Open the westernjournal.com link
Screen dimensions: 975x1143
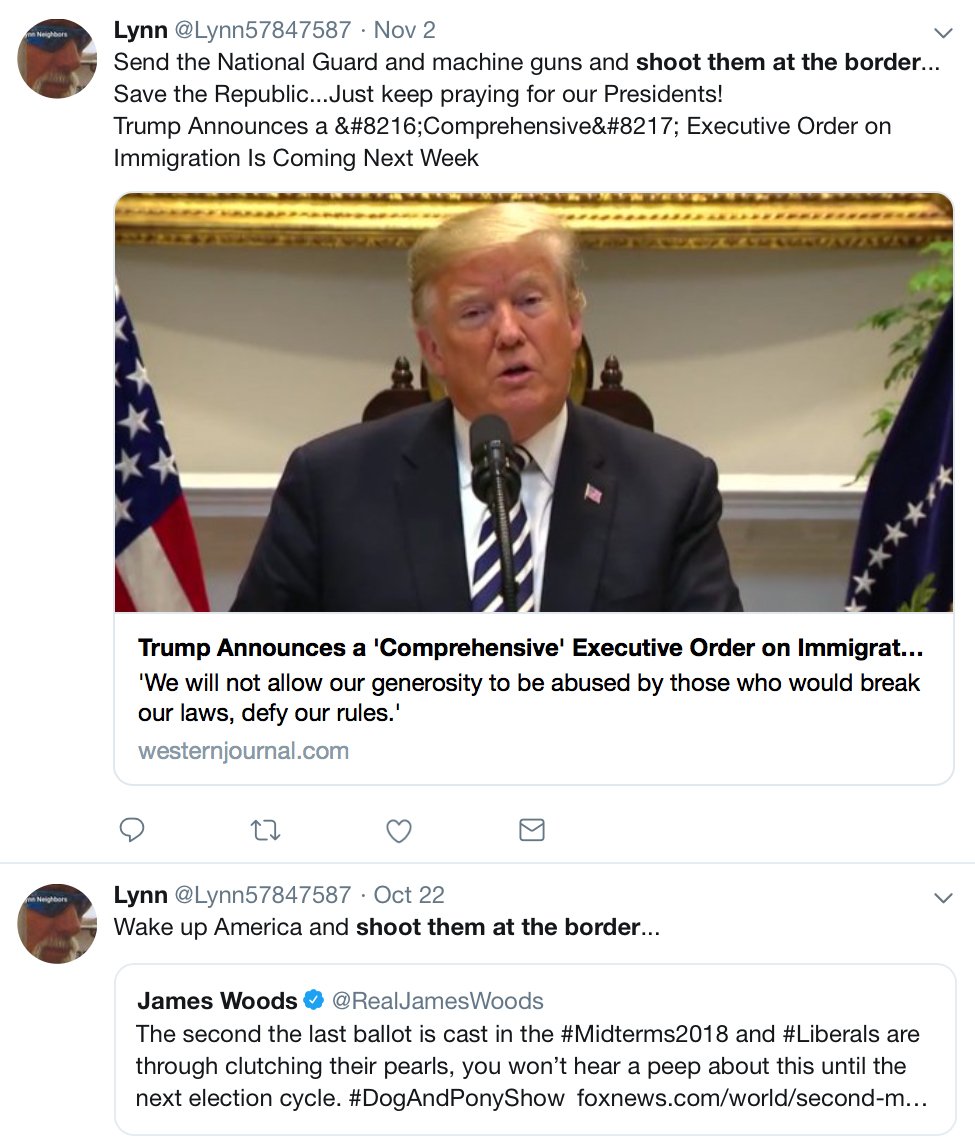(243, 750)
